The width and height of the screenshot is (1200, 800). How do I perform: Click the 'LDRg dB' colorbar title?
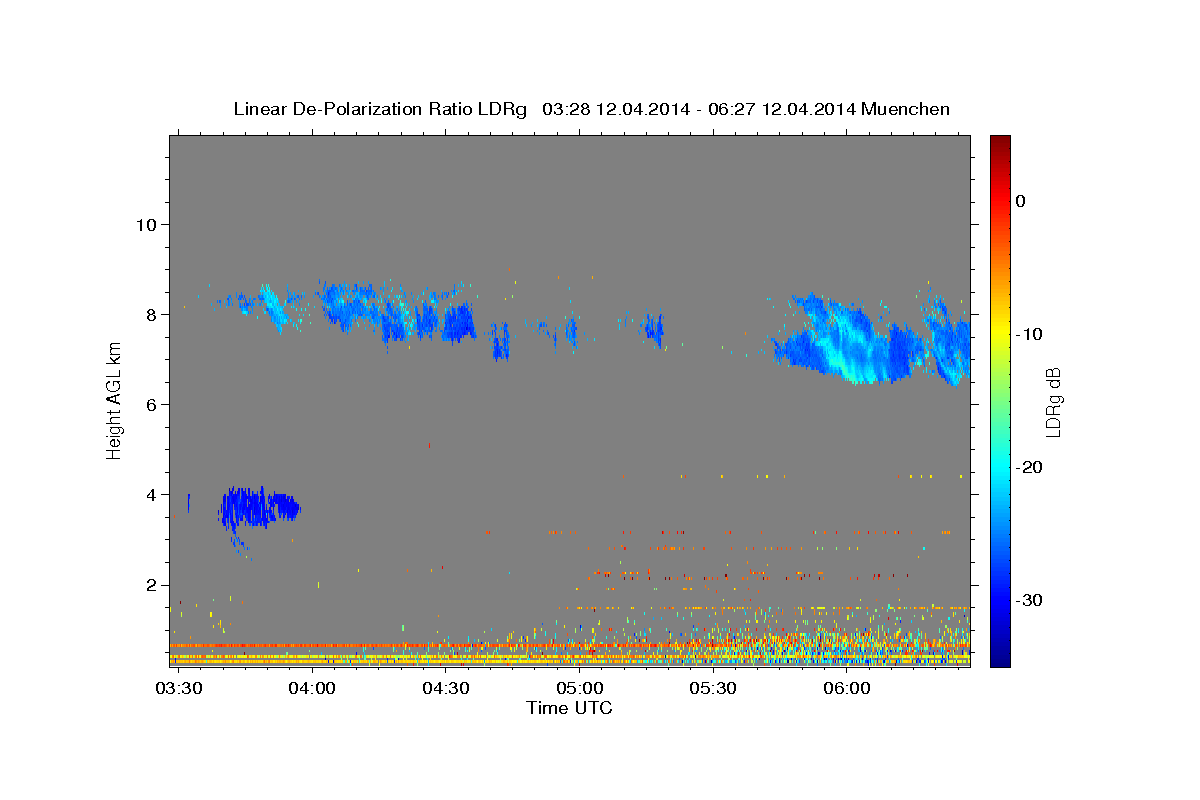coord(1052,402)
